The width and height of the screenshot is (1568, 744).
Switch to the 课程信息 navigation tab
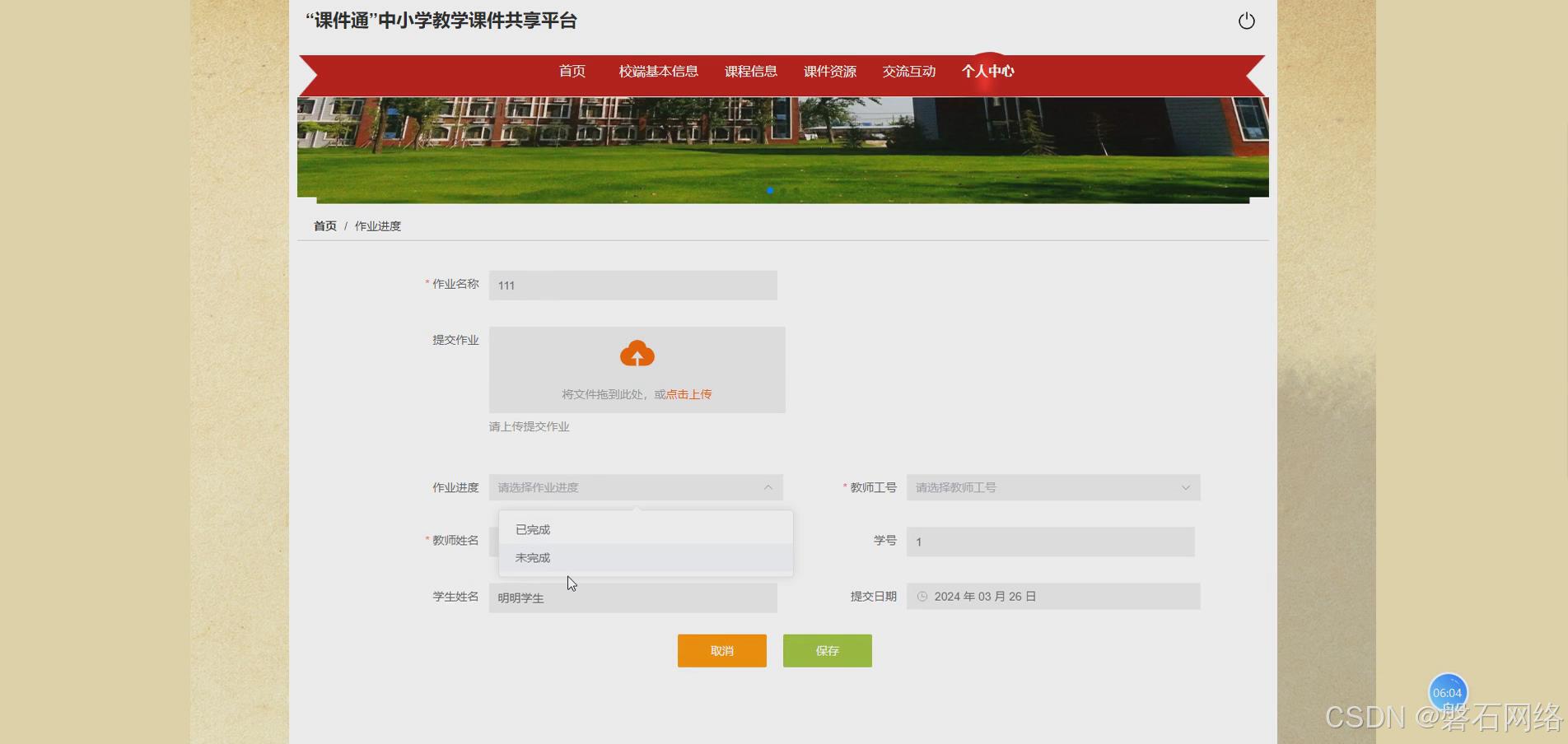[750, 72]
